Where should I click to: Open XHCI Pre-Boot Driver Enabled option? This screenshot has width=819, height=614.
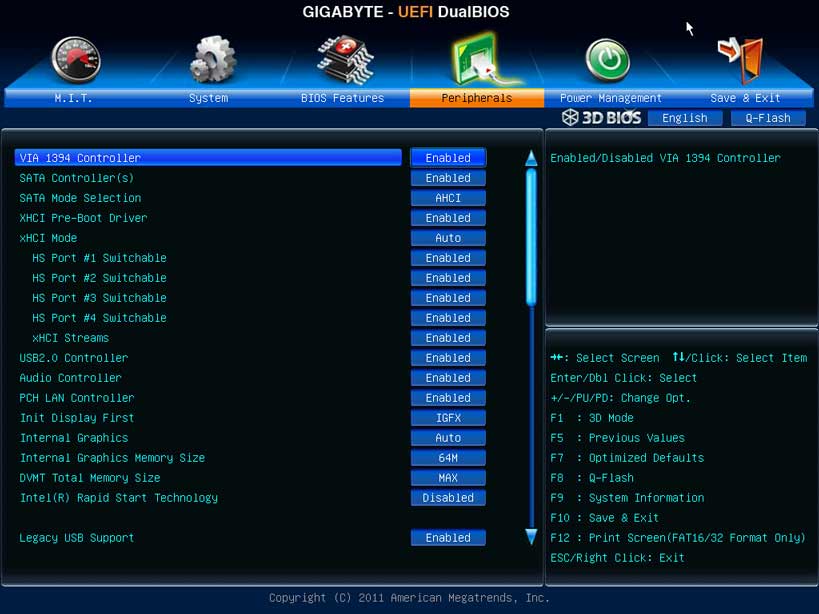(448, 218)
